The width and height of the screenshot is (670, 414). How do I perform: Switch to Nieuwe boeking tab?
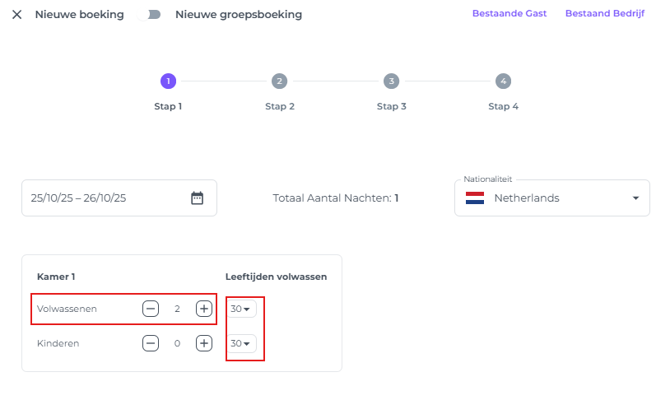(79, 15)
